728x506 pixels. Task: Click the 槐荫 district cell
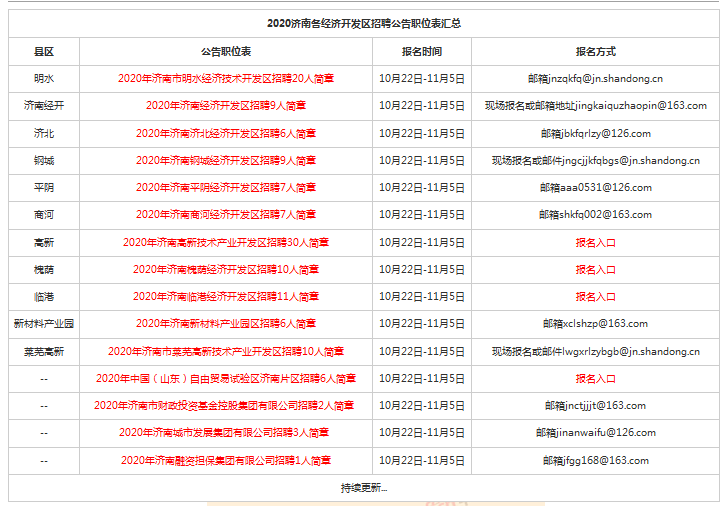(x=44, y=269)
